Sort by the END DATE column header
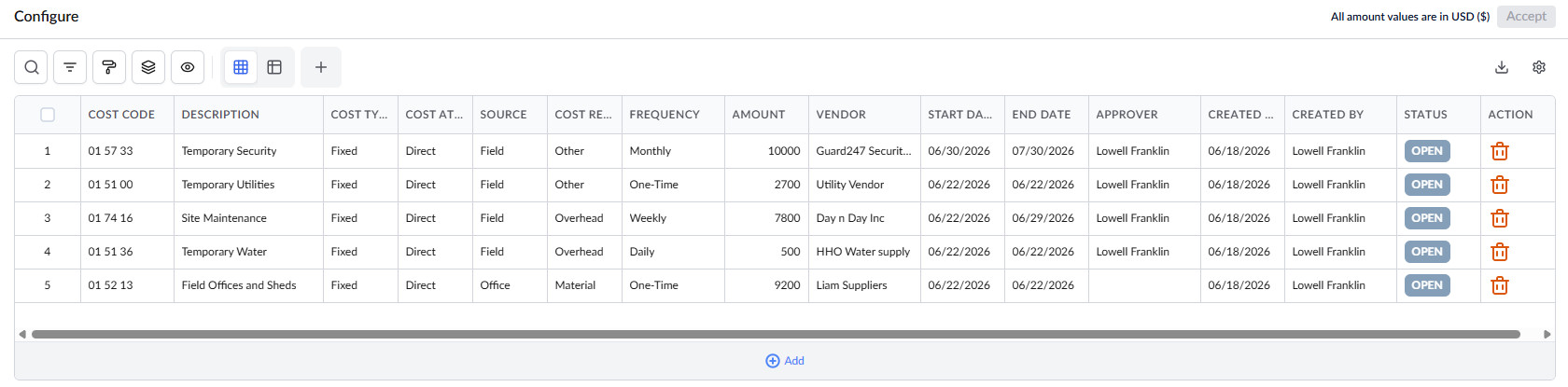Viewport: 1568px width, 387px height. point(1046,115)
